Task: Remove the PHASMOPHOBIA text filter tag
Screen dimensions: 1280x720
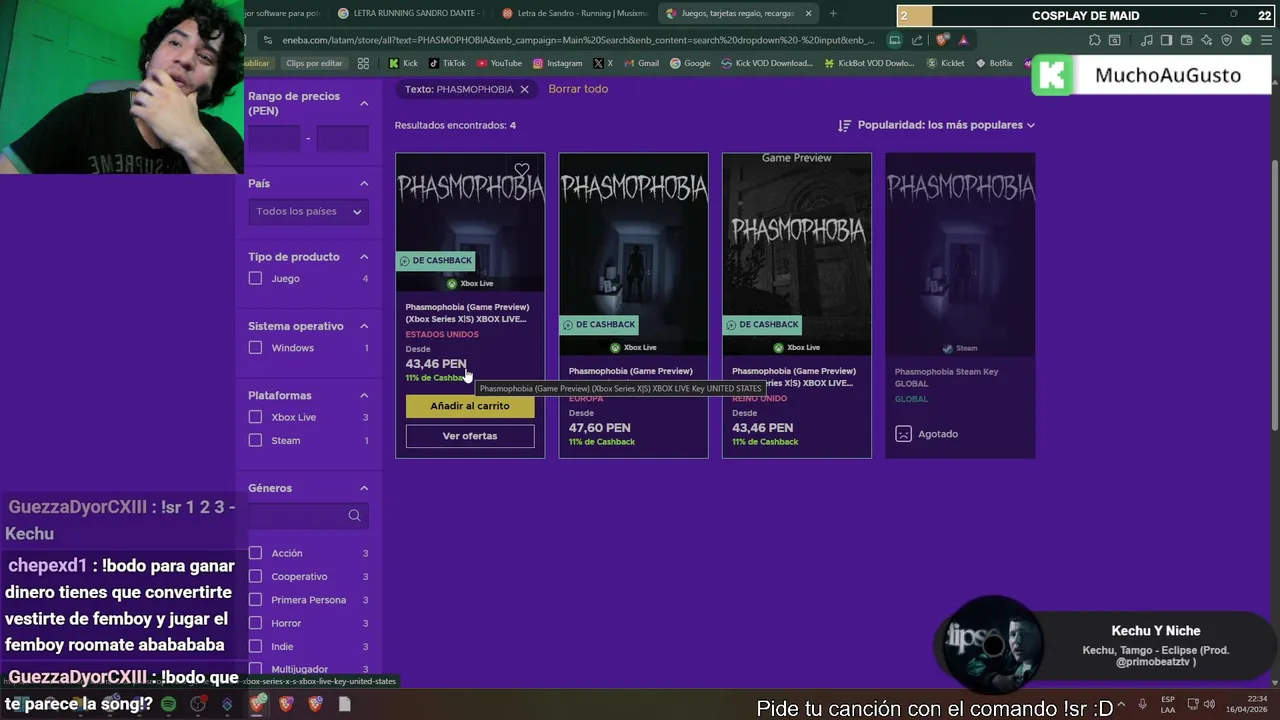Action: [524, 89]
